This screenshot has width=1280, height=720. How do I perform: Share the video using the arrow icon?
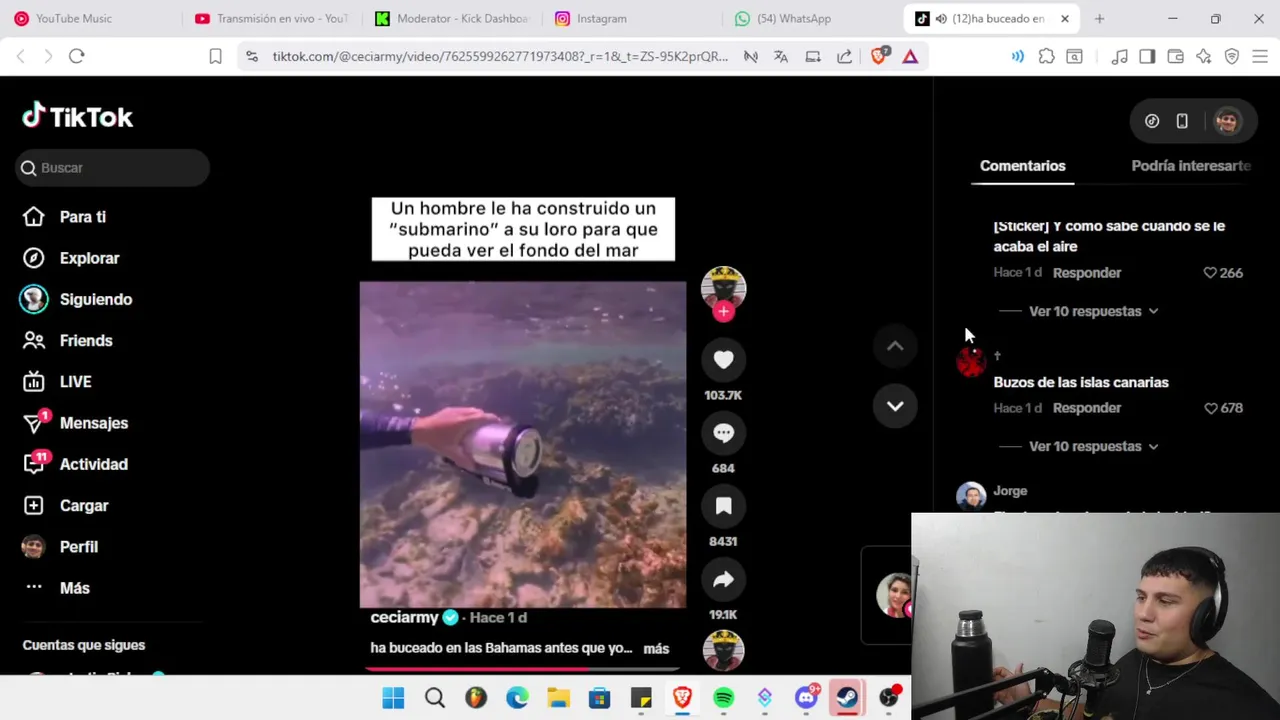(723, 579)
